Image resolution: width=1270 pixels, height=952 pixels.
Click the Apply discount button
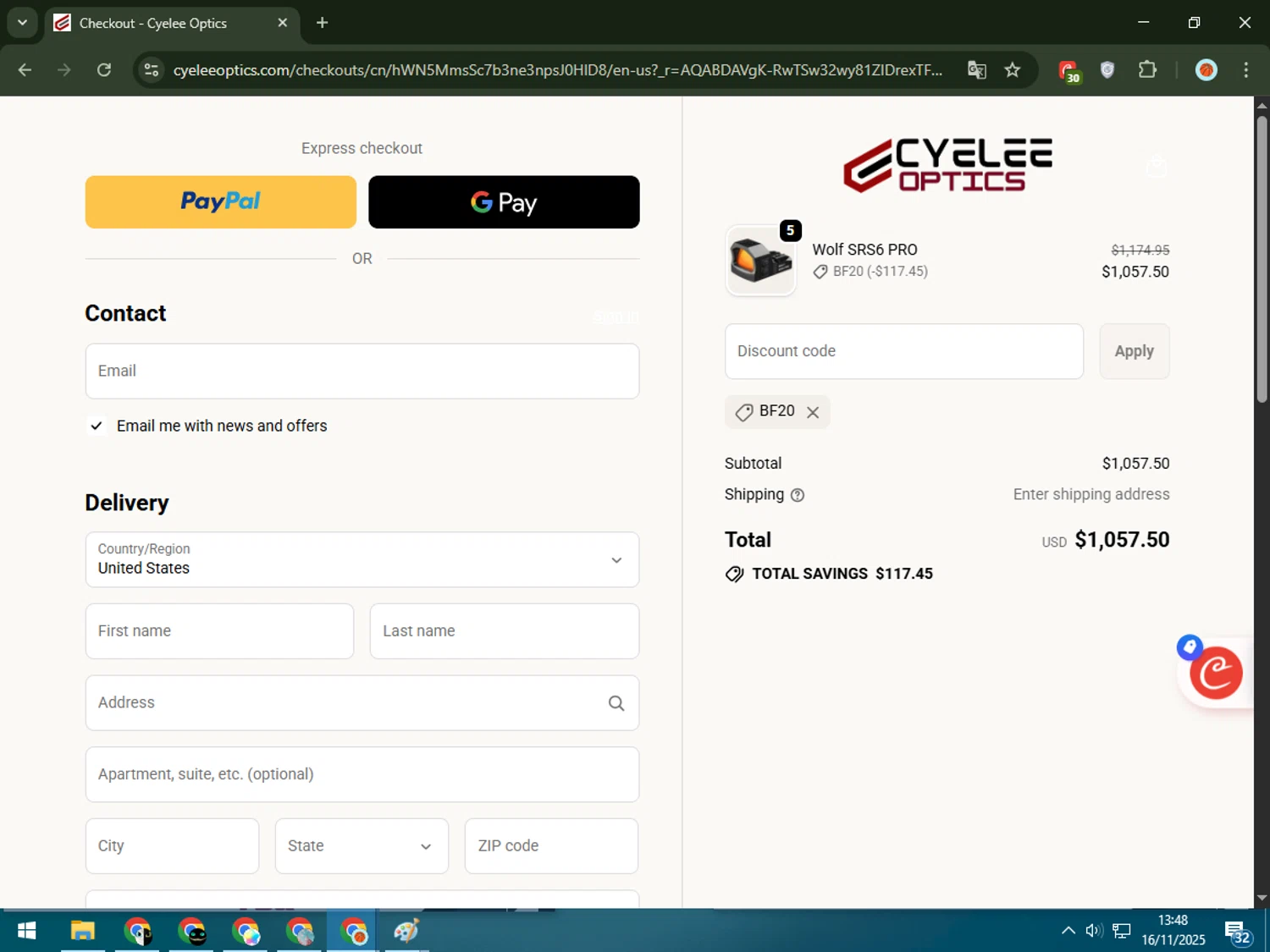point(1135,351)
